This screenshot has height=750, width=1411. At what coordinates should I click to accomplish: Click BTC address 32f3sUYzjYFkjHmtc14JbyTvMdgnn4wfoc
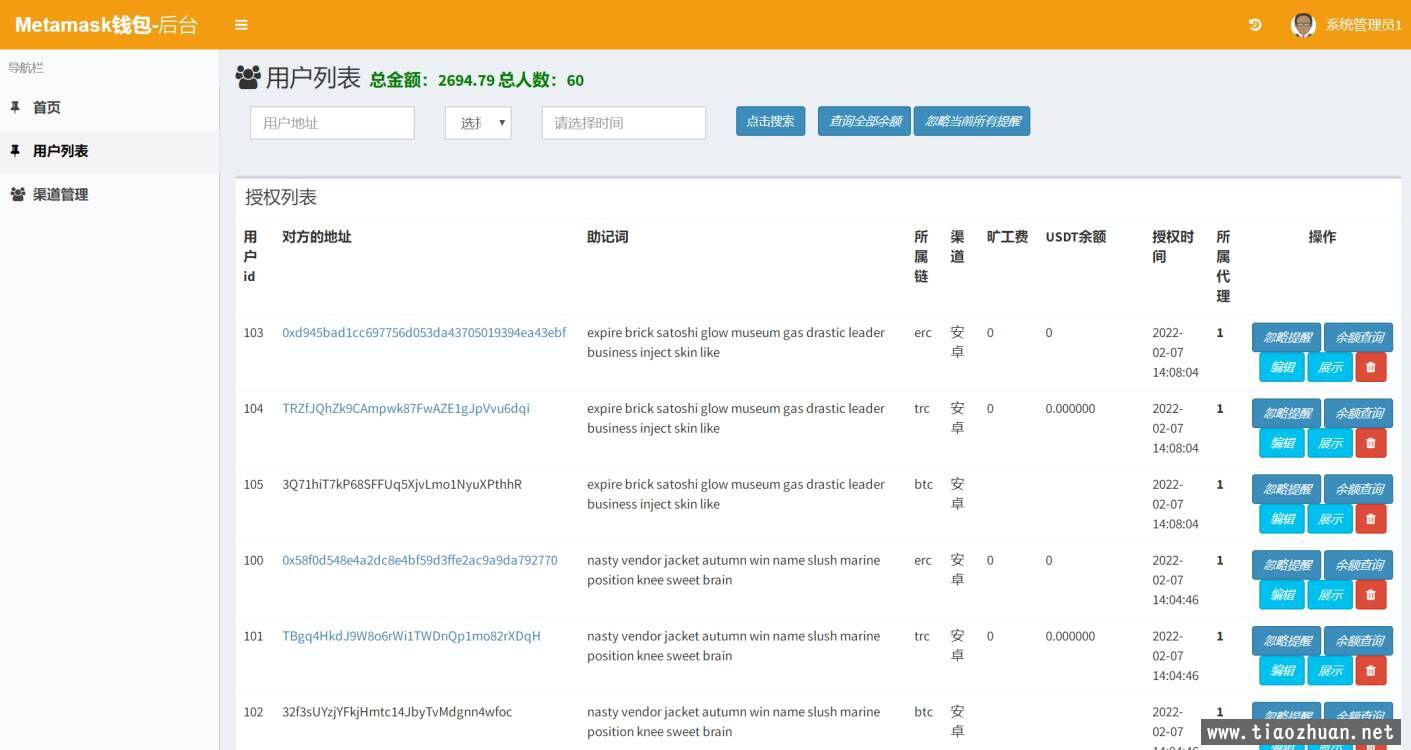coord(397,713)
